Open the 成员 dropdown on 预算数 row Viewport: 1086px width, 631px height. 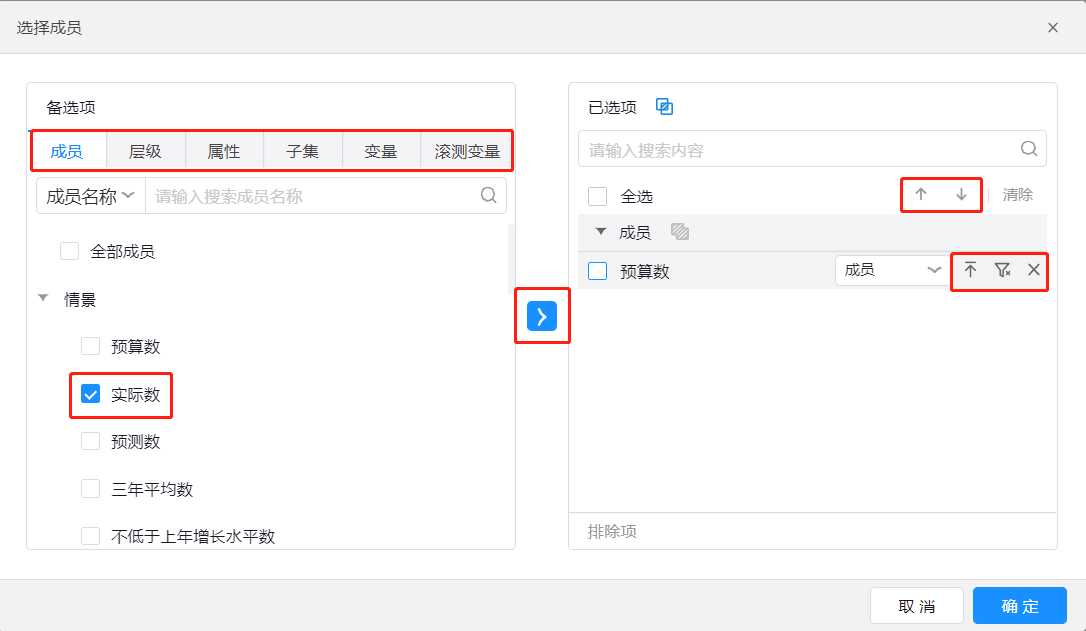tap(891, 270)
